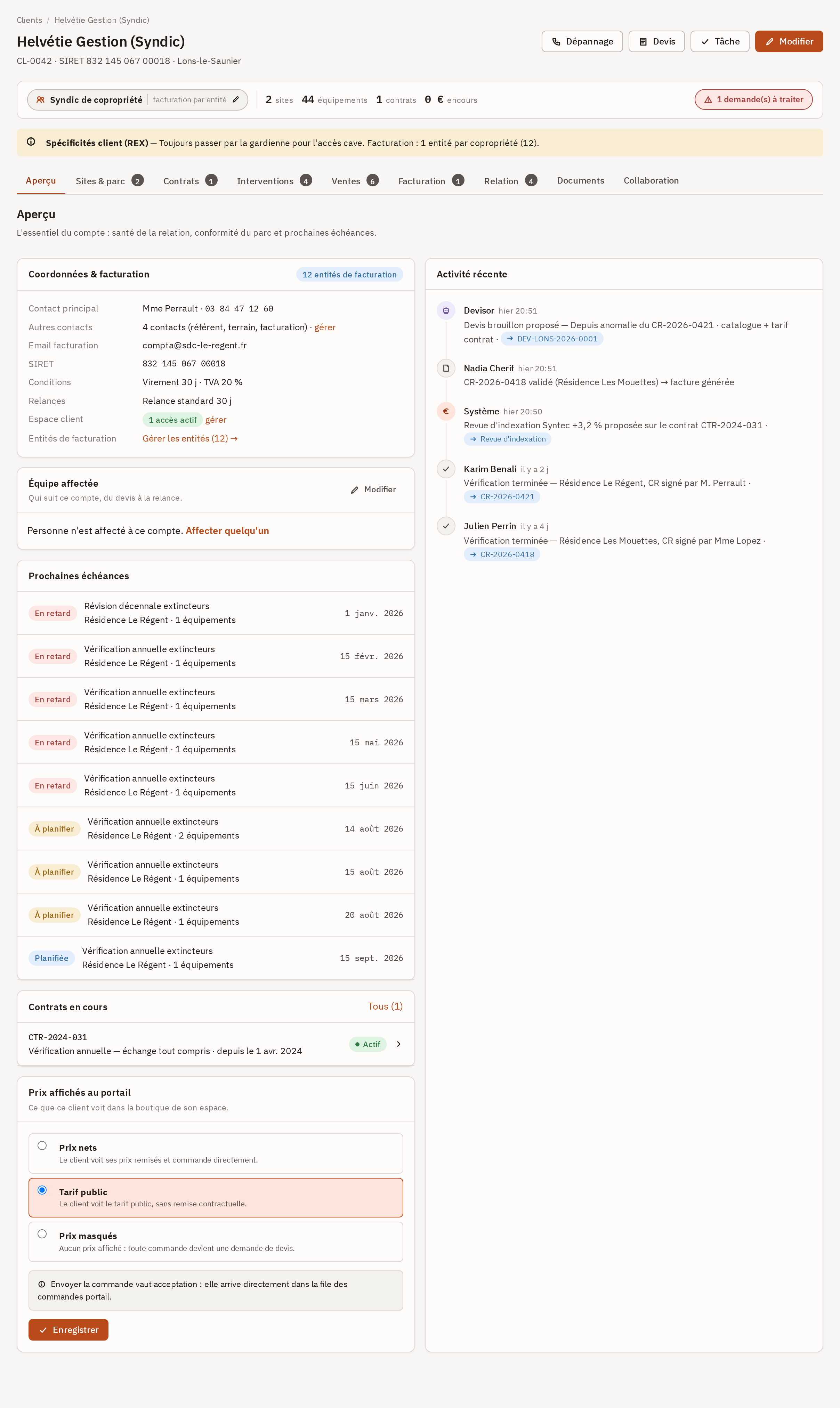
Task: Open Tous (1) contracts link
Action: click(x=385, y=1006)
